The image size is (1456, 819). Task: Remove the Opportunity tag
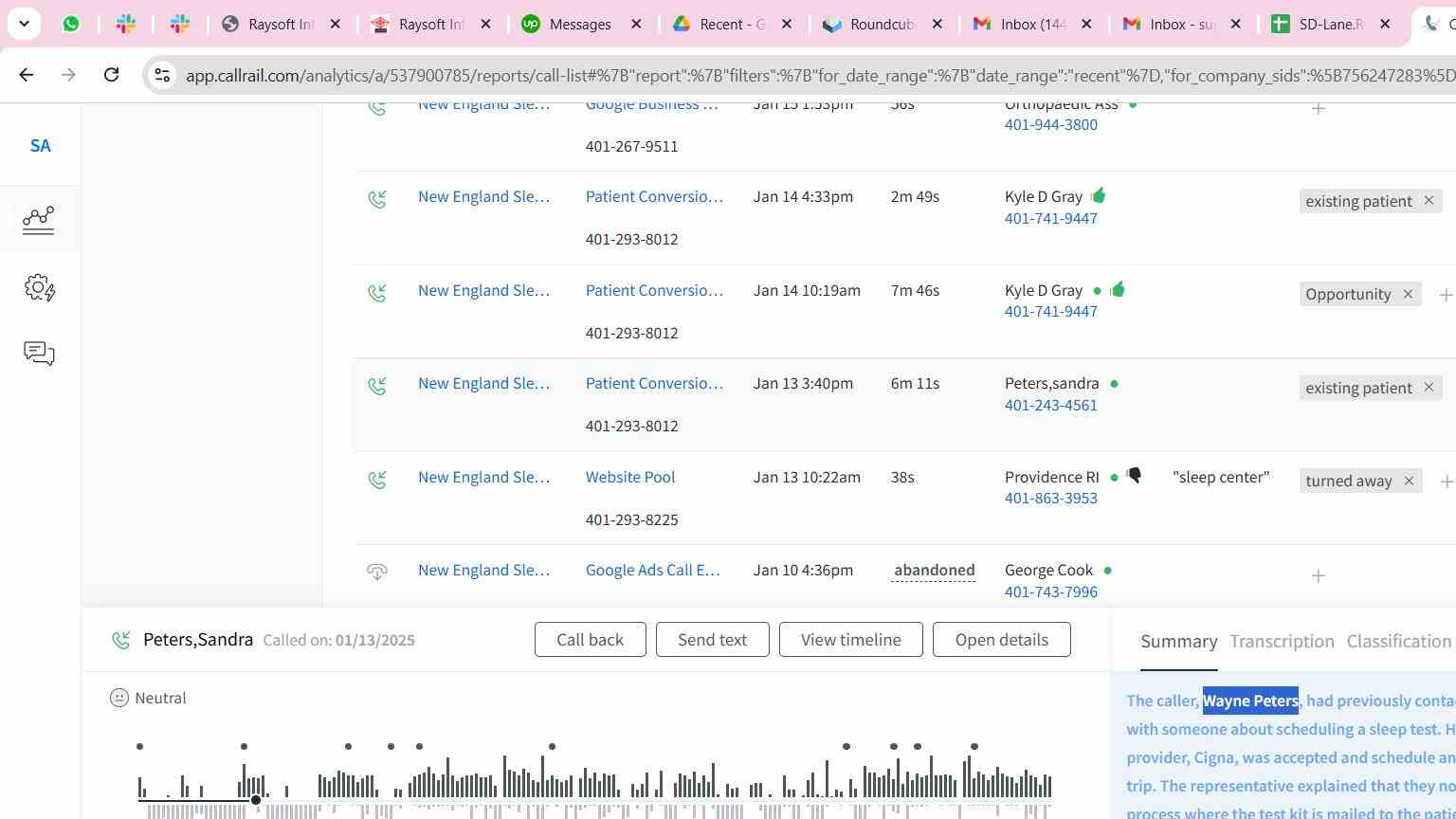click(1408, 294)
